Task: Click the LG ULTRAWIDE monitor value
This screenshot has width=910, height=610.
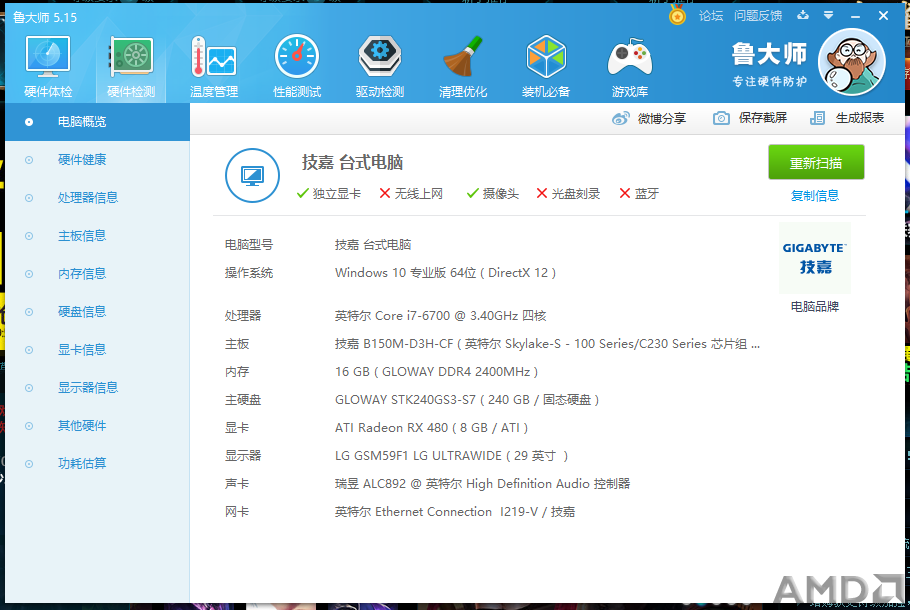Action: tap(452, 456)
